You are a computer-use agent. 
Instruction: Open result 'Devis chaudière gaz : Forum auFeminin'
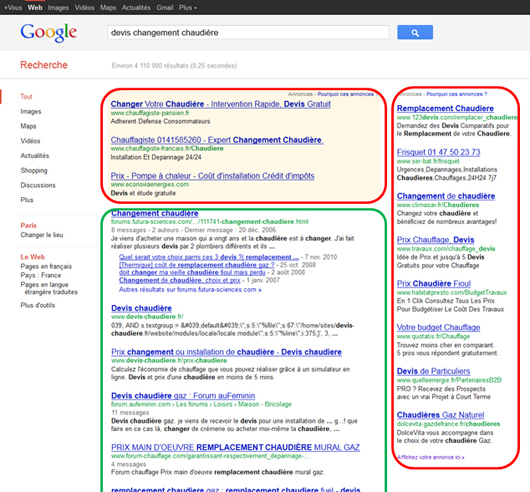click(183, 395)
